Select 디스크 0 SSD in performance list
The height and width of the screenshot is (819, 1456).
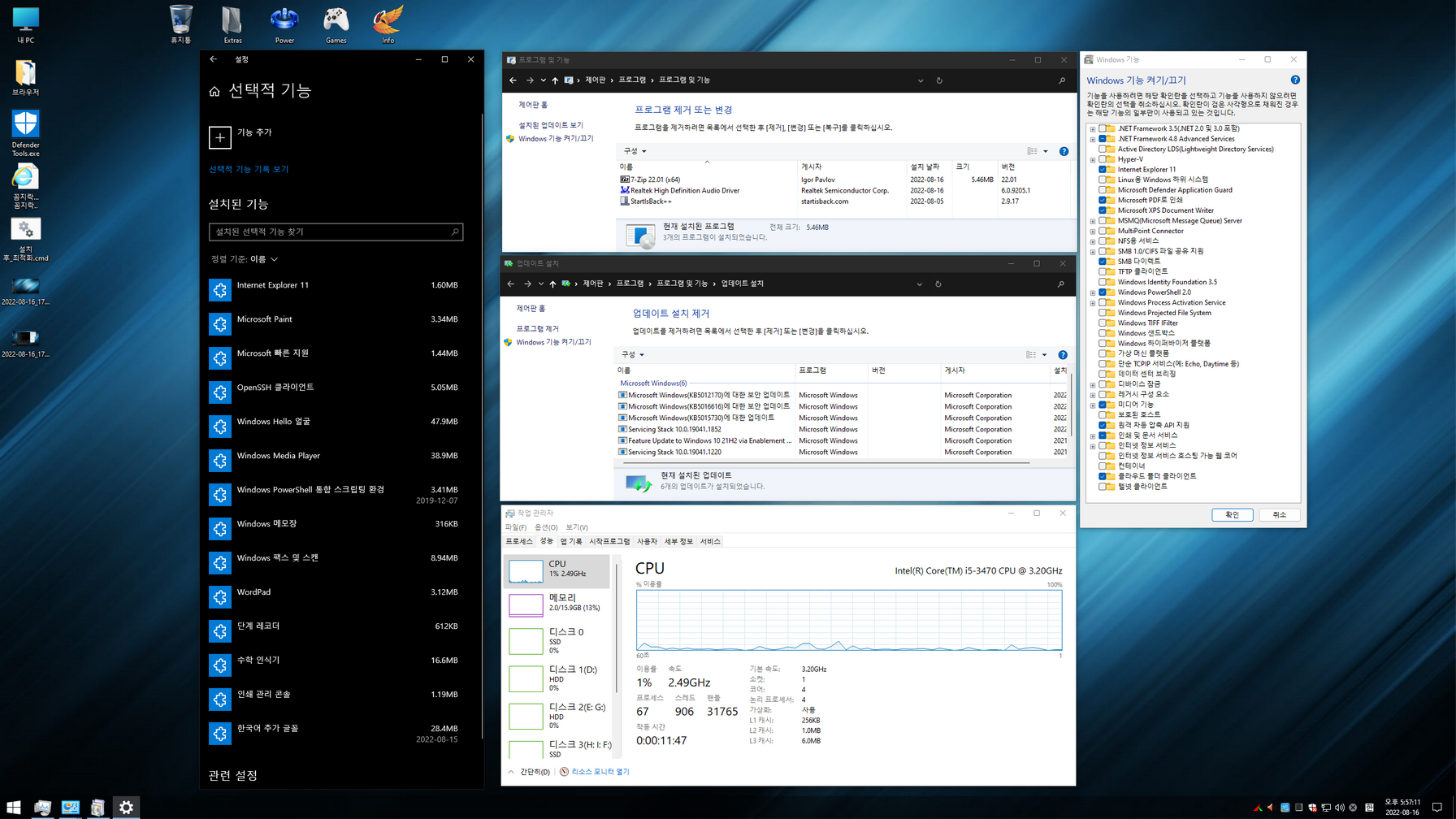(557, 640)
